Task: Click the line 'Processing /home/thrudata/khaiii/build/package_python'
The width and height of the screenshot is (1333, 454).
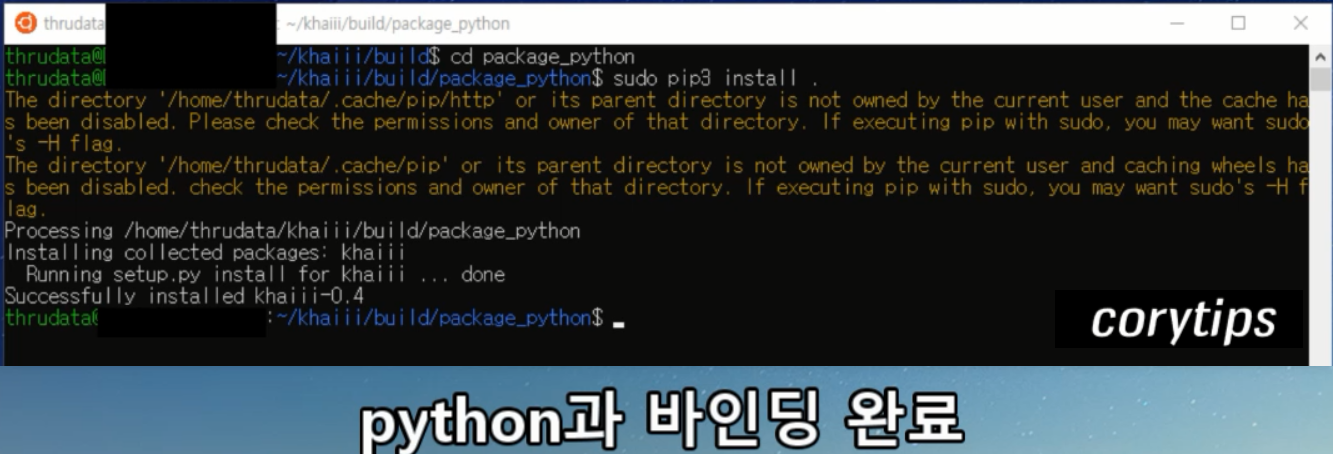Action: tap(292, 231)
